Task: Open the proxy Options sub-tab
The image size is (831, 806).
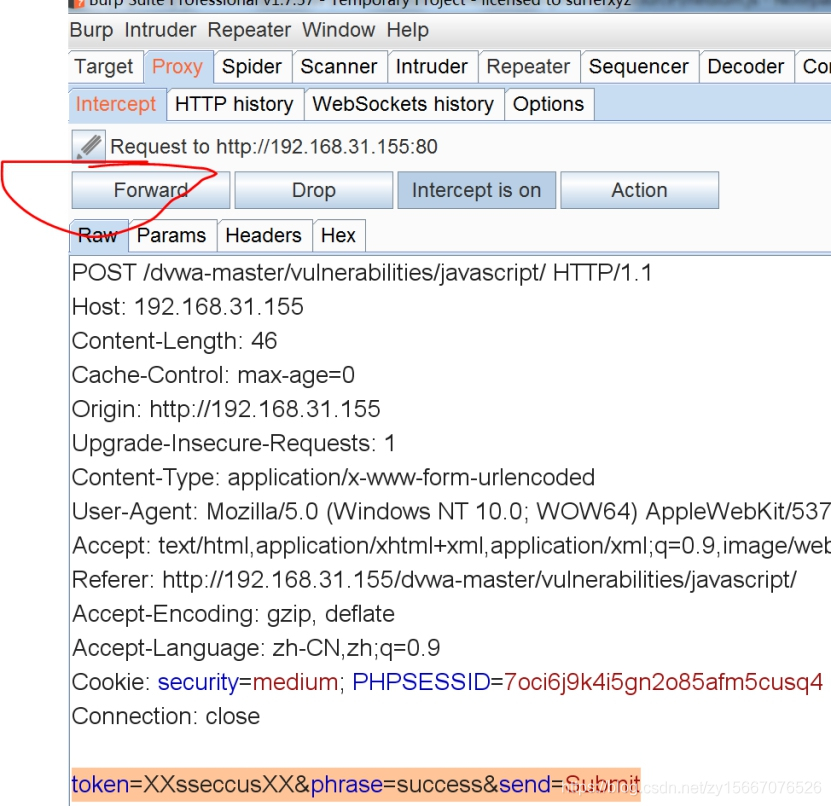Action: [549, 104]
